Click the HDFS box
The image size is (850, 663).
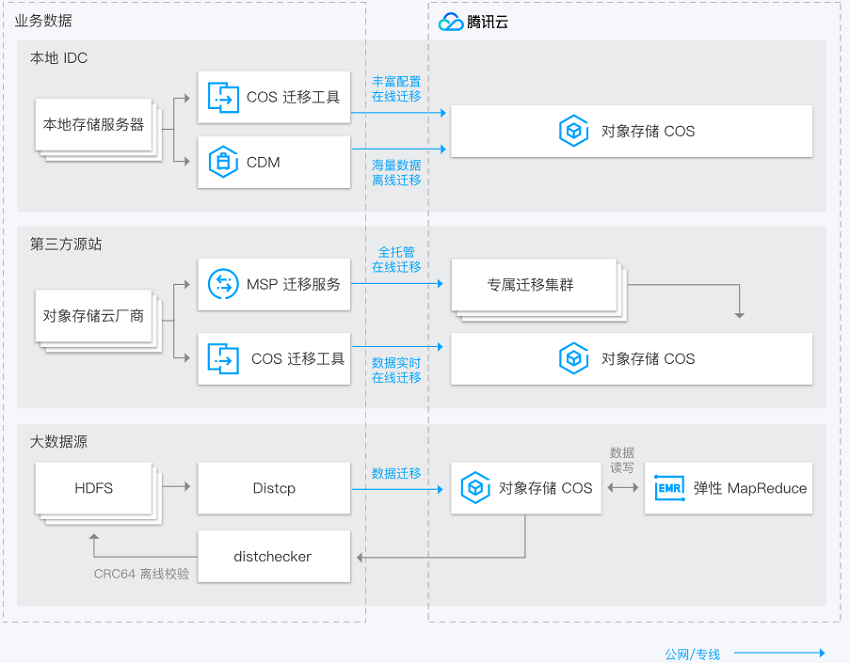pos(94,488)
